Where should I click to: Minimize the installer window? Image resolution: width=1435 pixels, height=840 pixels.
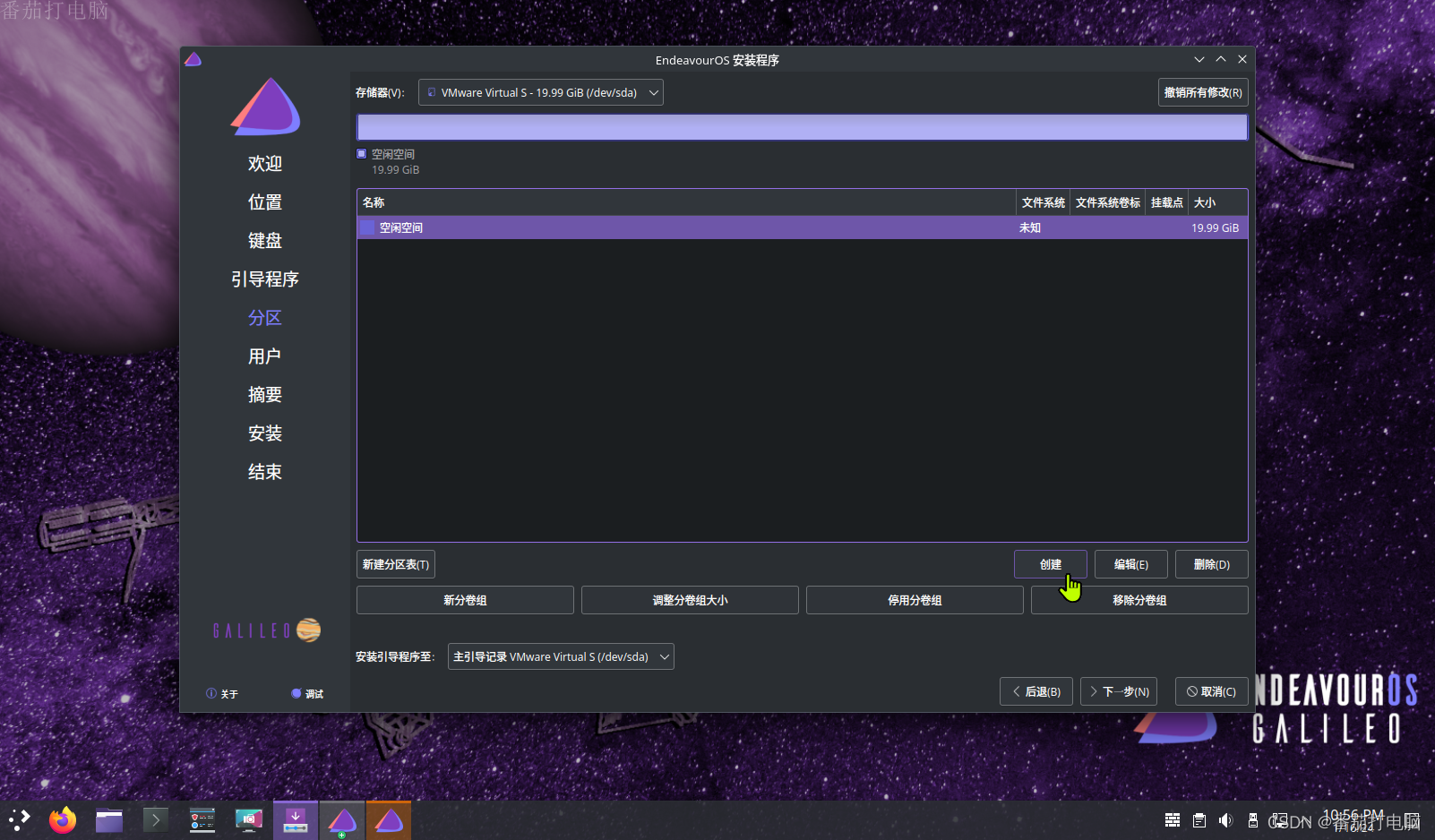point(1199,59)
